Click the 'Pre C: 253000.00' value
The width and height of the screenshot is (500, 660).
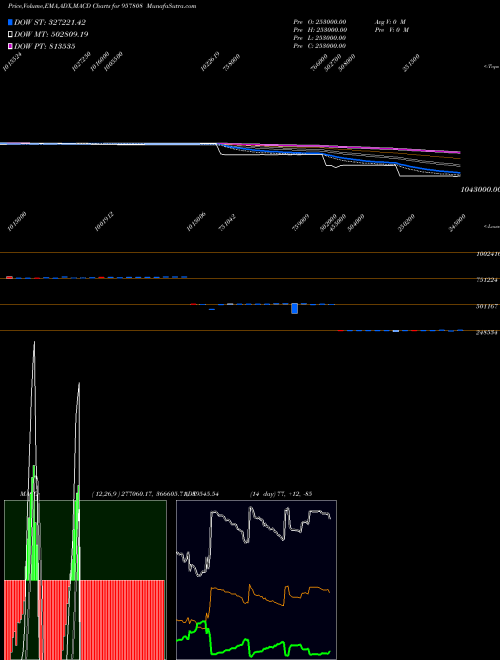pyautogui.click(x=320, y=45)
